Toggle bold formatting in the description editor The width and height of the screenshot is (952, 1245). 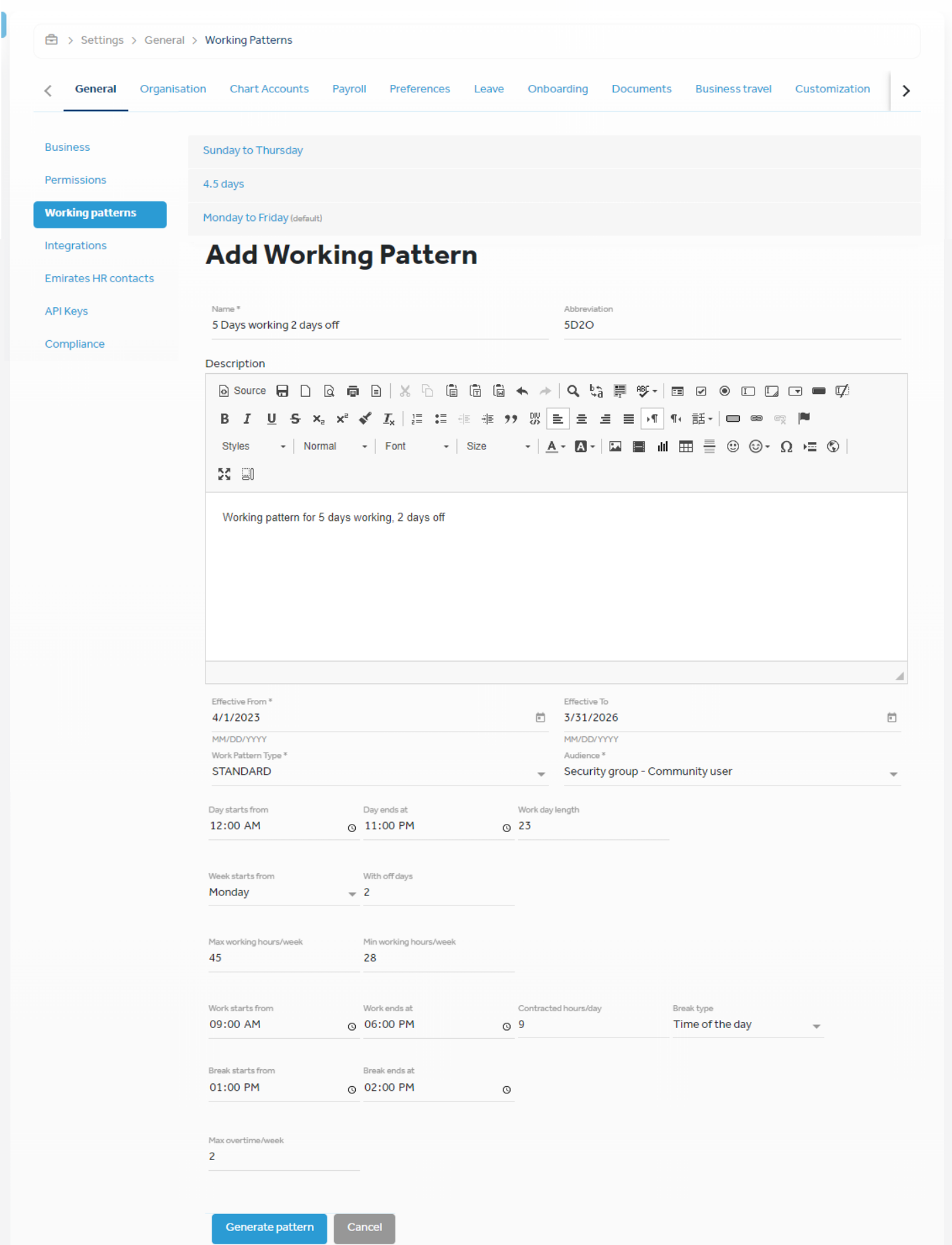(224, 418)
